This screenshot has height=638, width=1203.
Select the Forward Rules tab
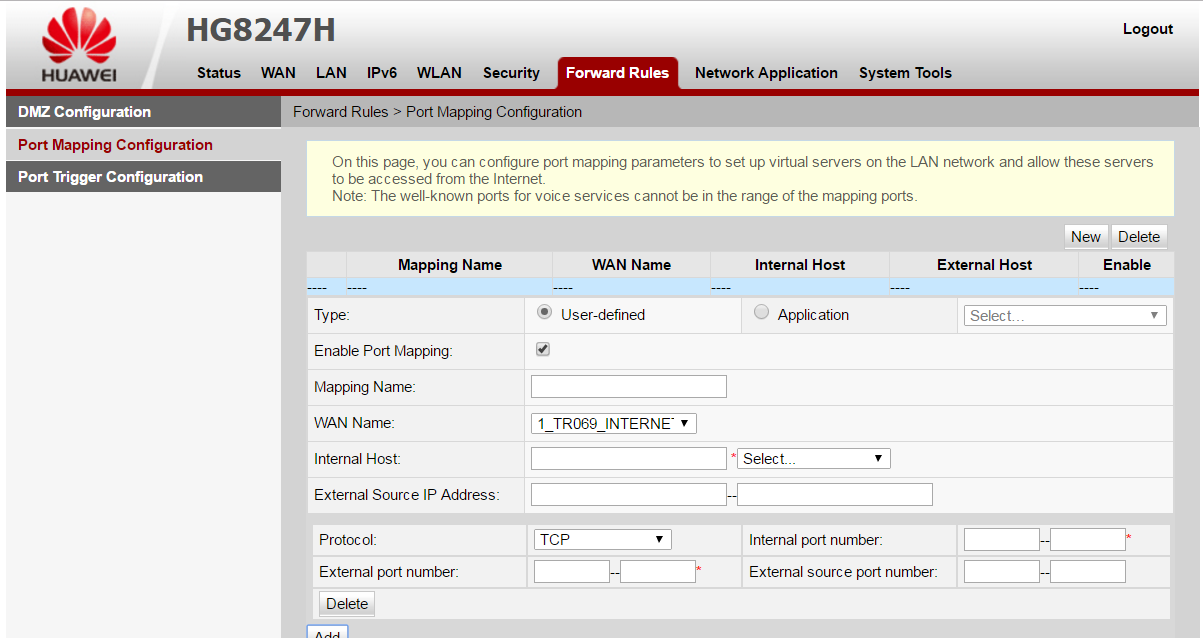tap(618, 73)
